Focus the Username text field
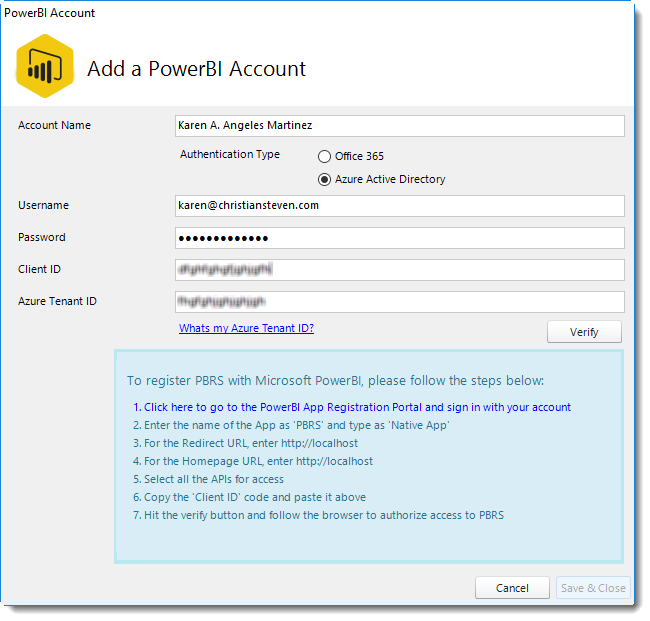The image size is (650, 621). 400,206
